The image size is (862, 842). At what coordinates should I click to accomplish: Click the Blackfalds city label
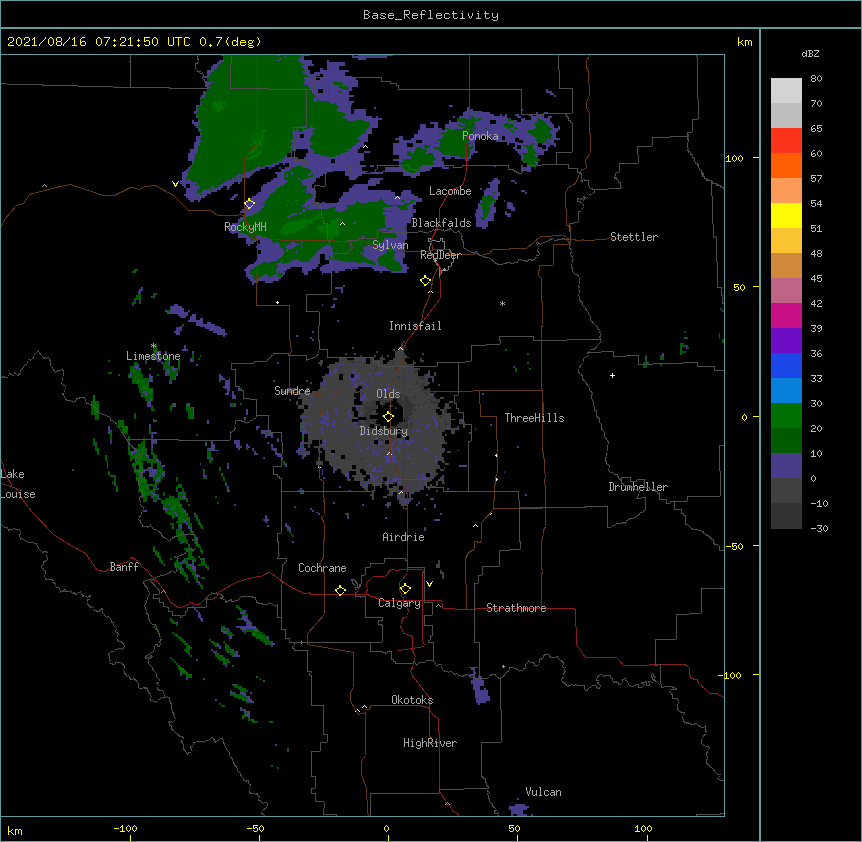tap(441, 223)
